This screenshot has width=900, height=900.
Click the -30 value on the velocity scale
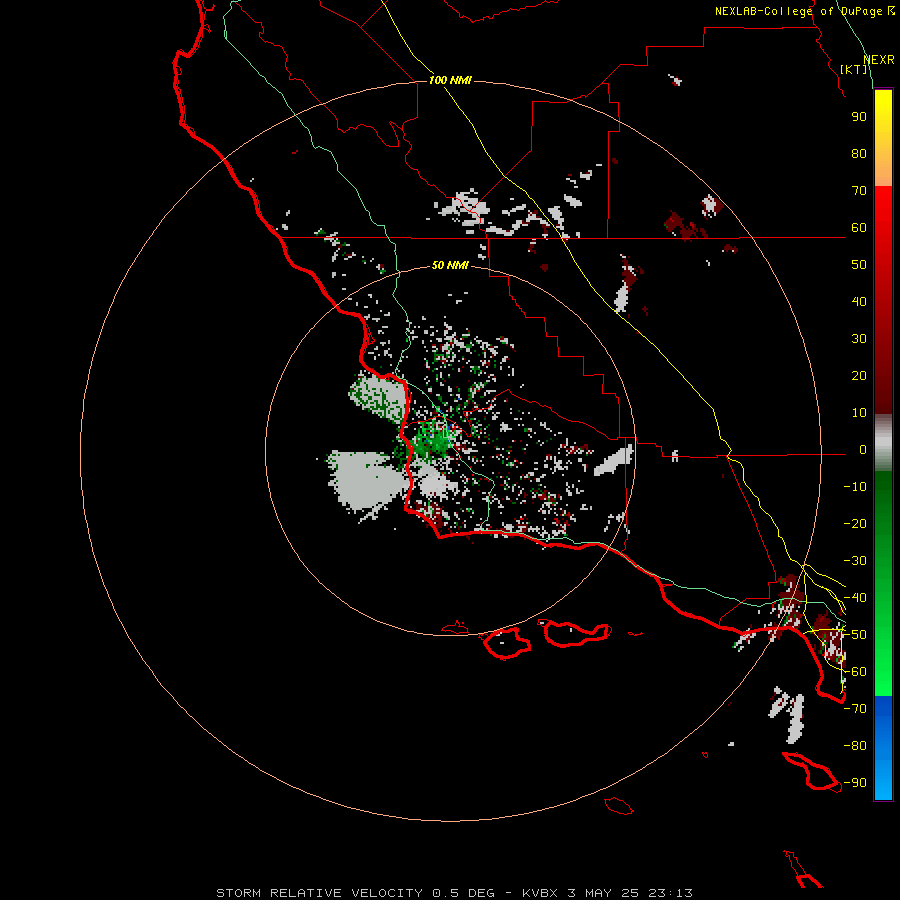click(855, 561)
